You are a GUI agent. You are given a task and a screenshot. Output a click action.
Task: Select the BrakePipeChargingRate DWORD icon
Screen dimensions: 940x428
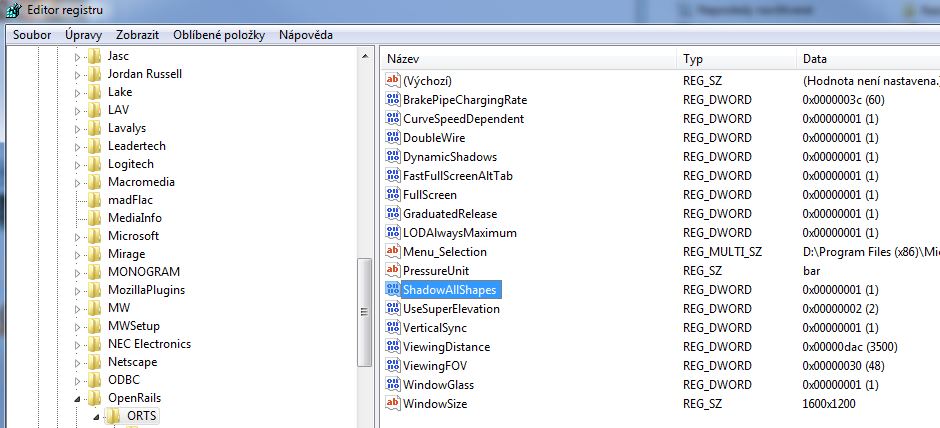(x=393, y=100)
